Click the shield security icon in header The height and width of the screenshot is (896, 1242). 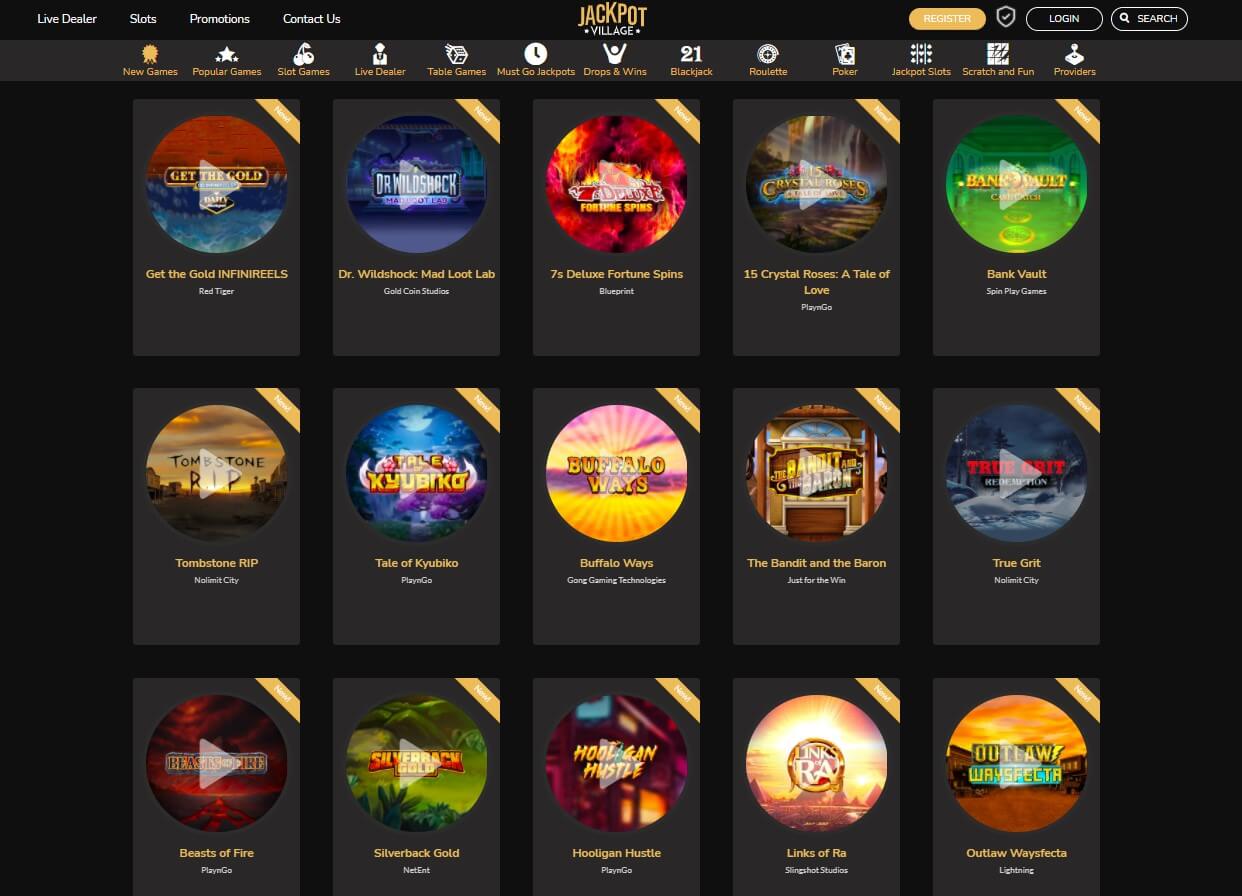click(1006, 18)
